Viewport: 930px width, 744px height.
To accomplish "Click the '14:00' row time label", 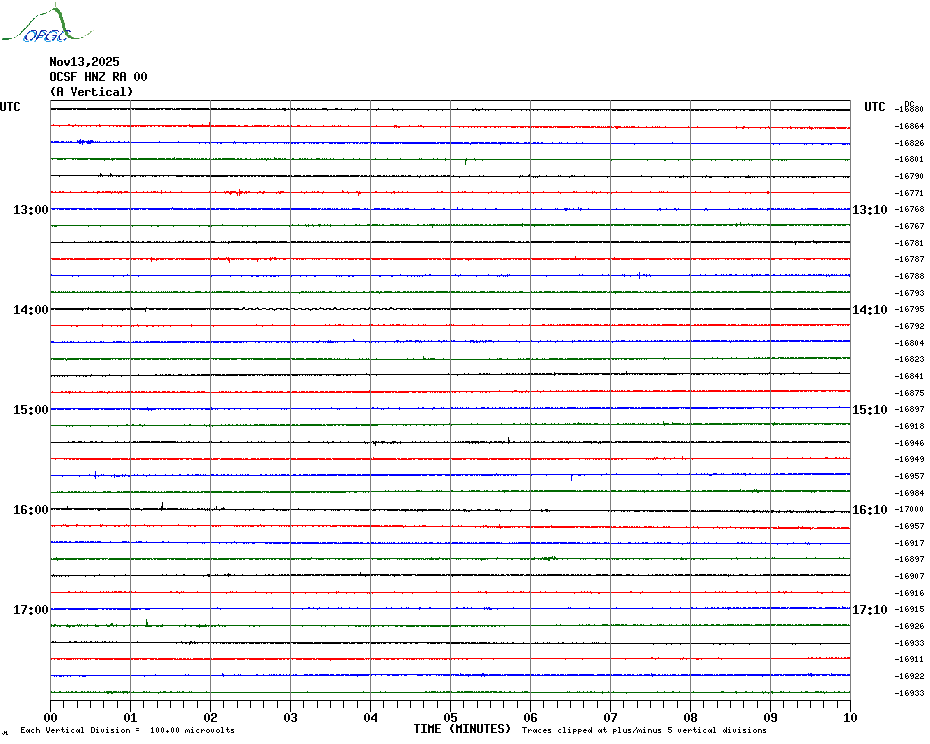I will pyautogui.click(x=31, y=310).
